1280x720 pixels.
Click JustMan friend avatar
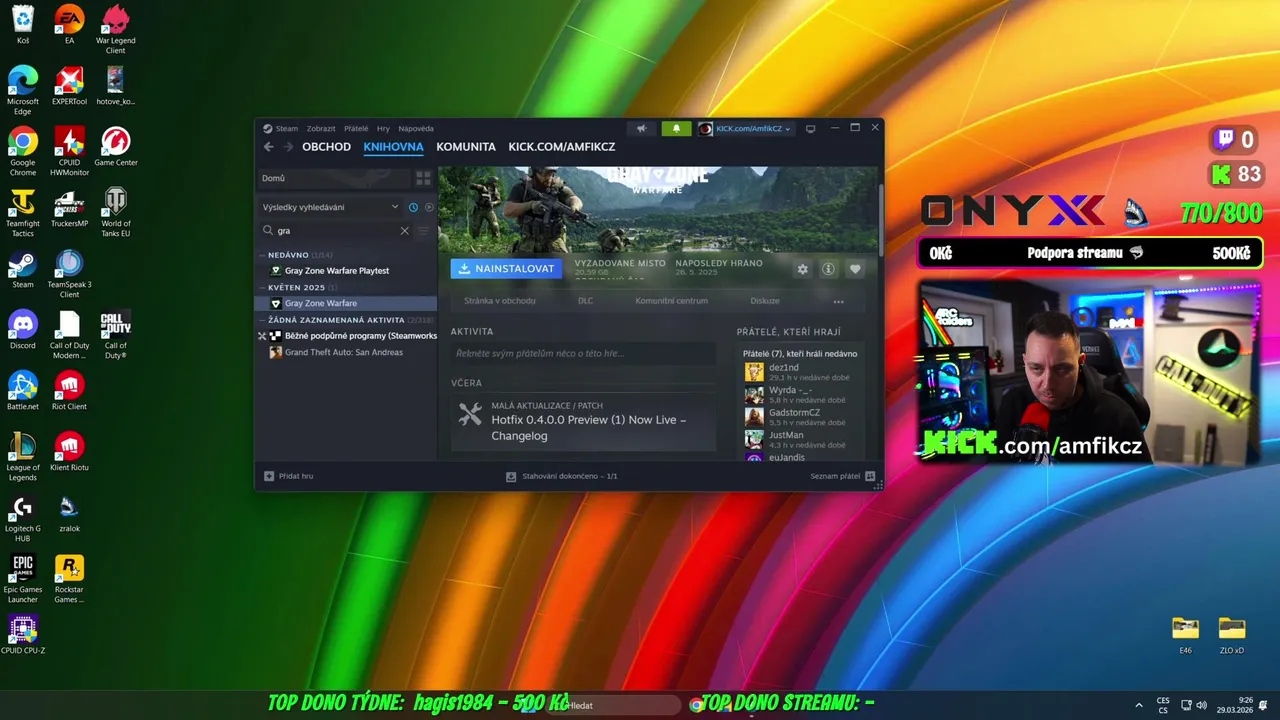[754, 438]
